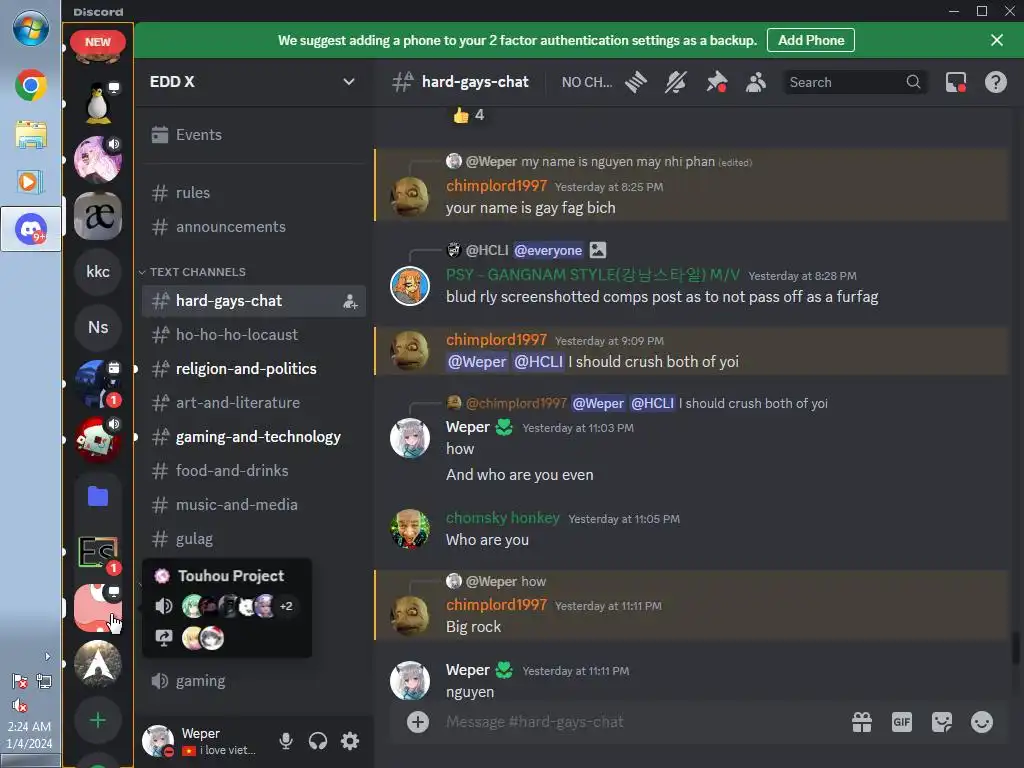Open the sticker picker icon
The width and height of the screenshot is (1024, 768).
(941, 722)
